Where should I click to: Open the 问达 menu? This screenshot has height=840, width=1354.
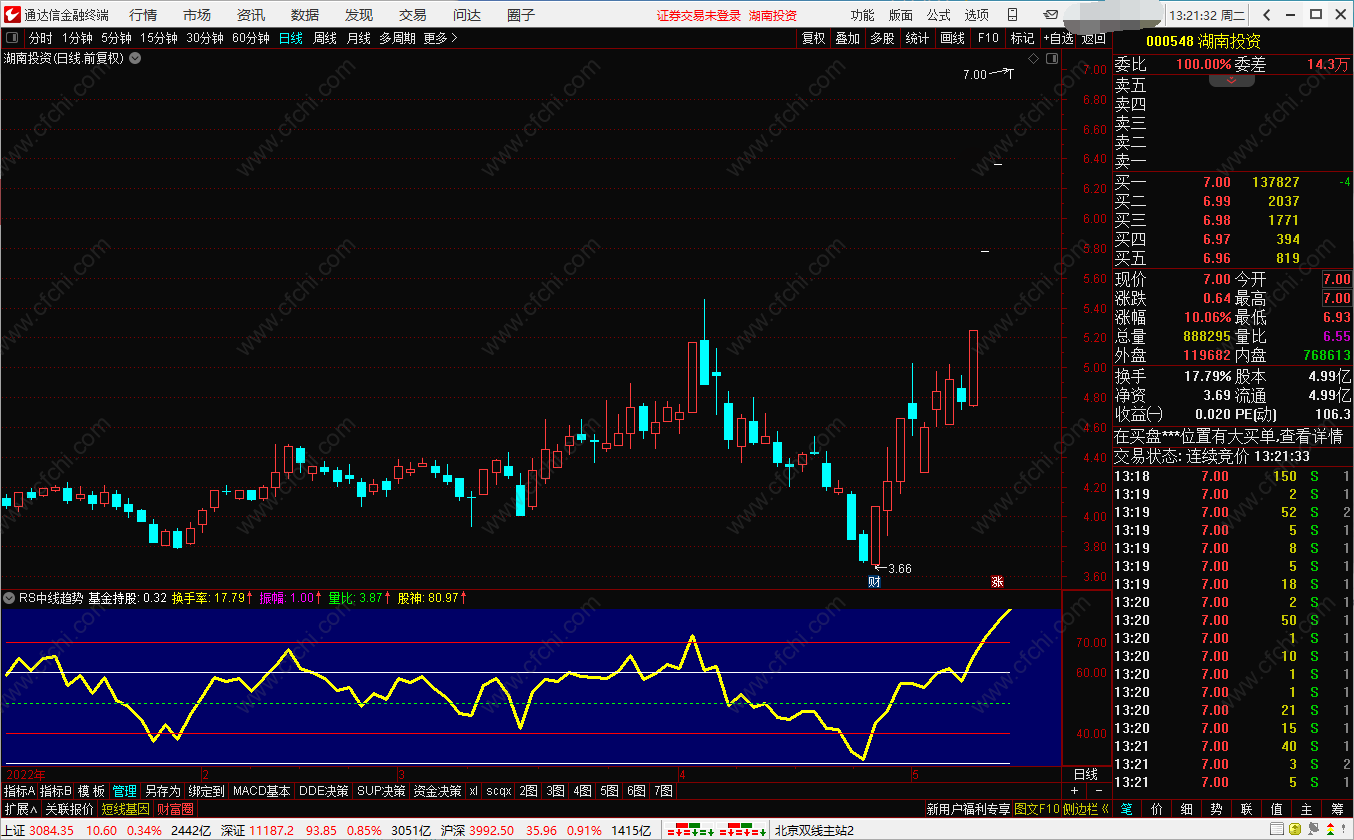point(467,15)
